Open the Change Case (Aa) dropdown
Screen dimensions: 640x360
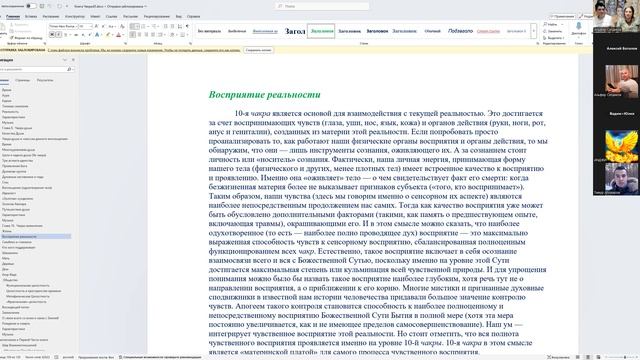112,26
